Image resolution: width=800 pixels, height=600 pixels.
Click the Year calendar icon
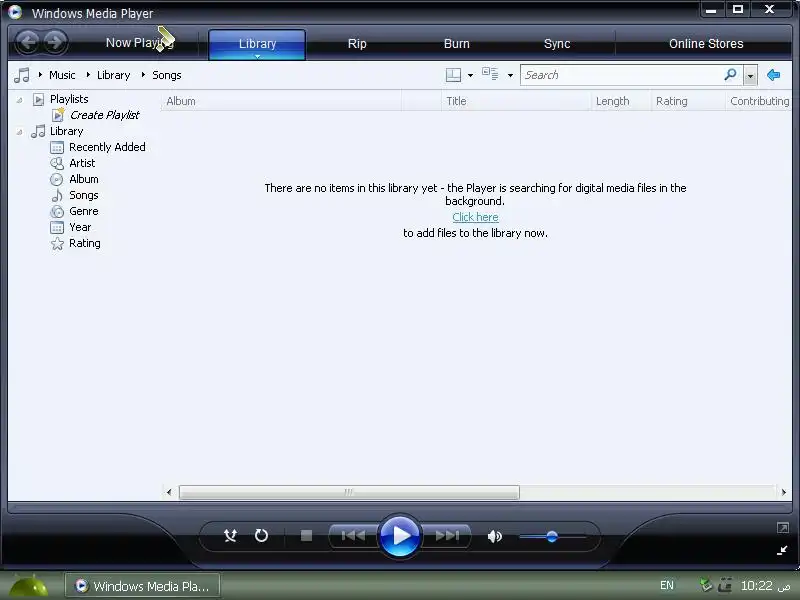pos(57,228)
